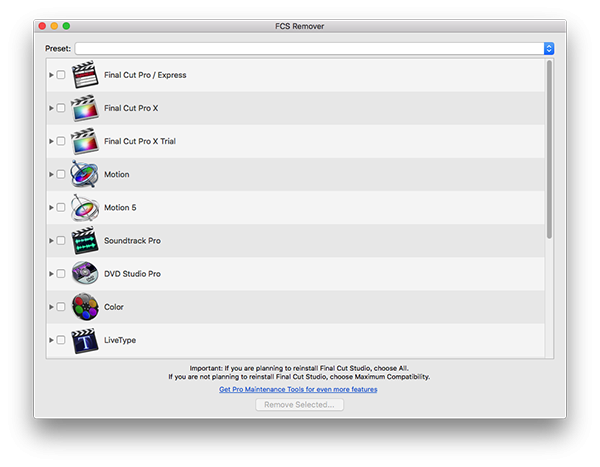600x467 pixels.
Task: Select the 'Final Cut Pro X' label
Action: click(131, 108)
